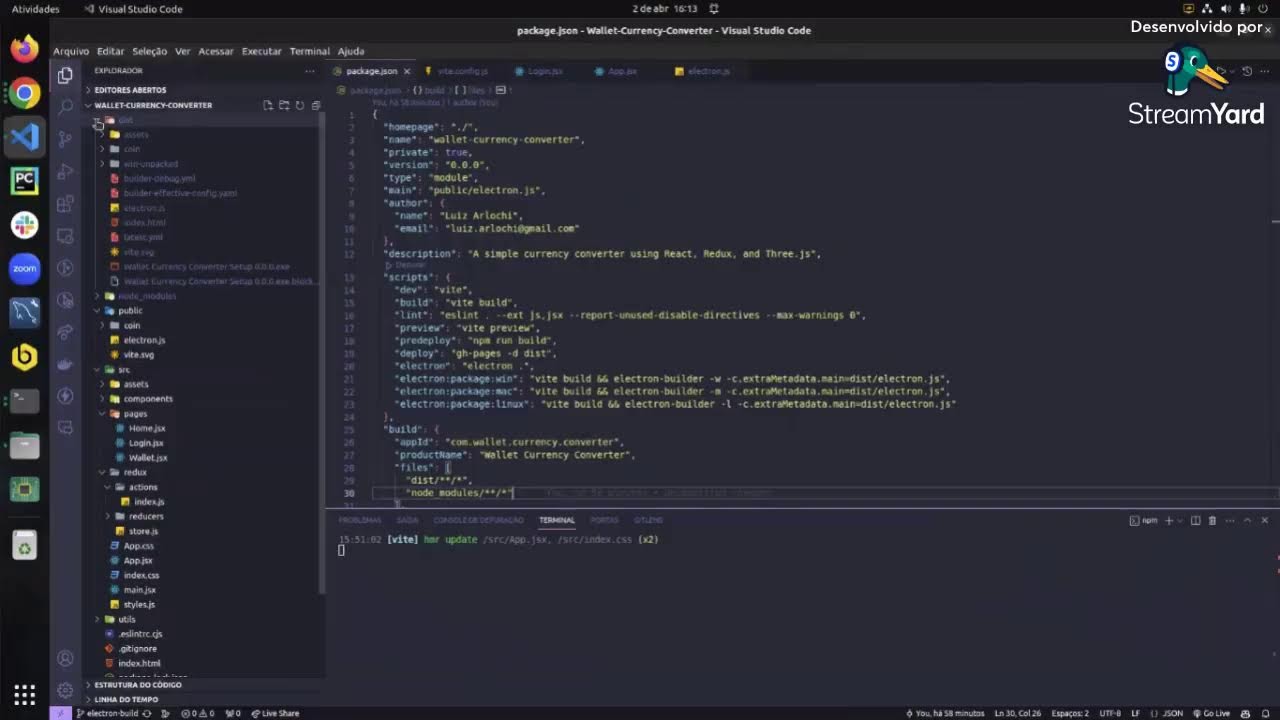Split the terminal panel
The height and width of the screenshot is (720, 1280).
(x=1195, y=520)
